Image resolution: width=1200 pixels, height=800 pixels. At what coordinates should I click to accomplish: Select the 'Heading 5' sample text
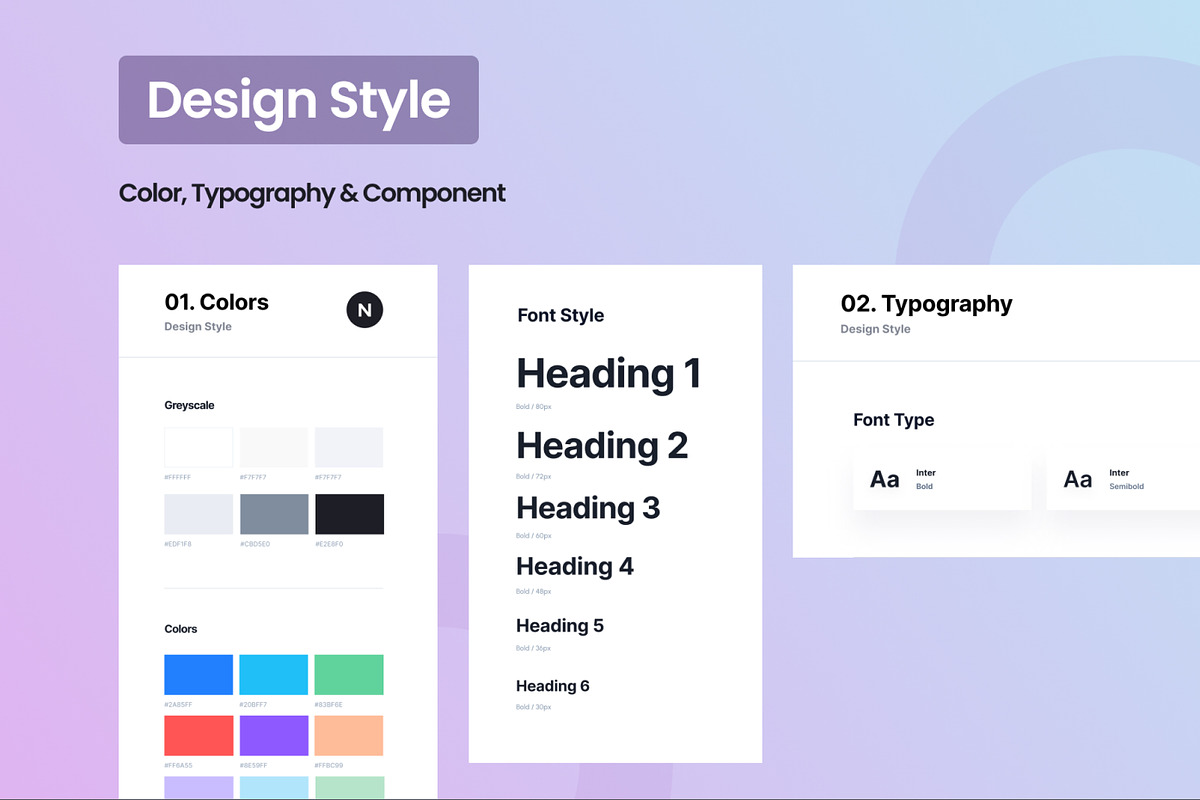tap(560, 626)
